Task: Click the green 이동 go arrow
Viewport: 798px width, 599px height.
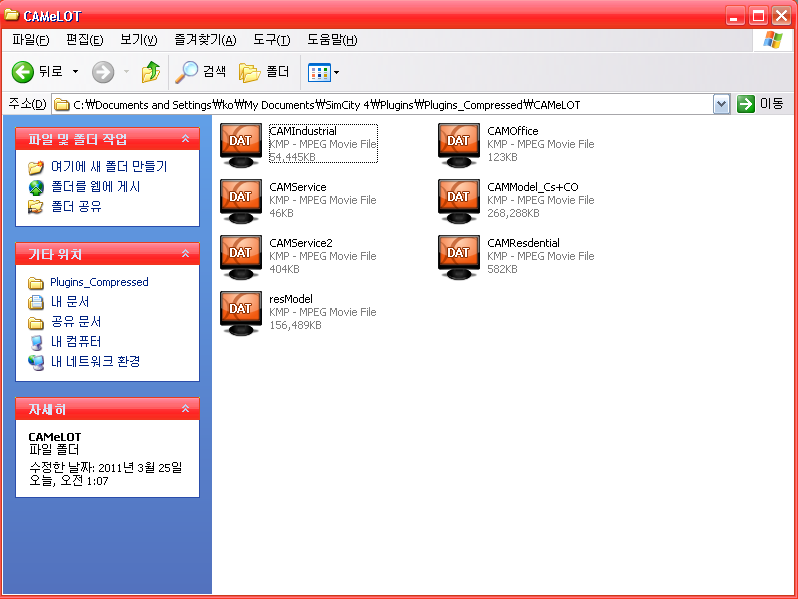Action: click(x=746, y=104)
